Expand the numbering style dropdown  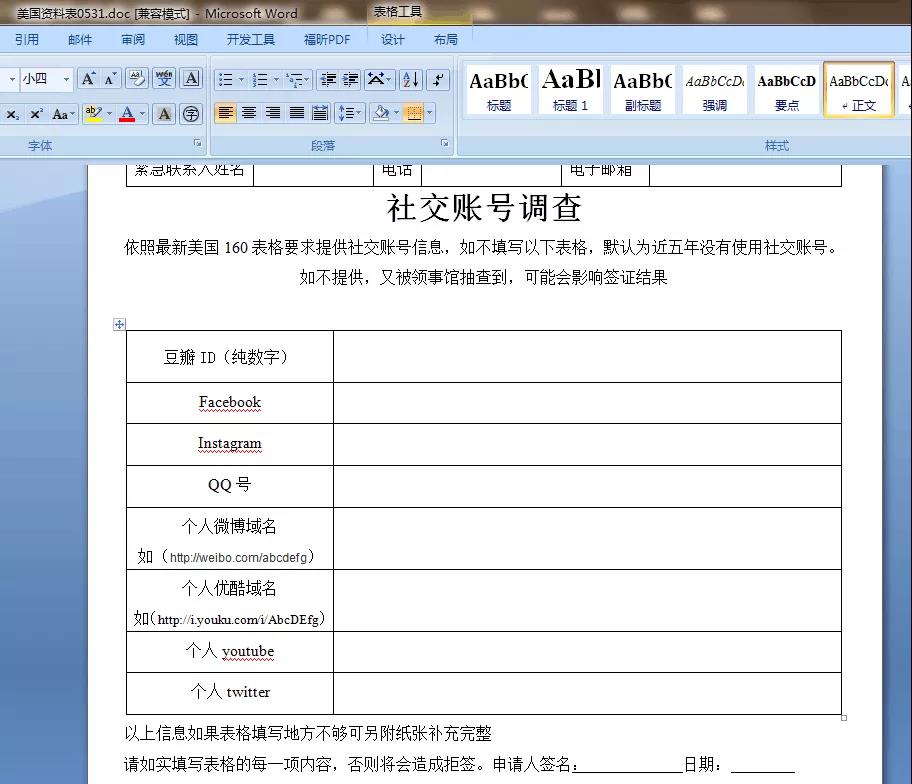point(276,80)
